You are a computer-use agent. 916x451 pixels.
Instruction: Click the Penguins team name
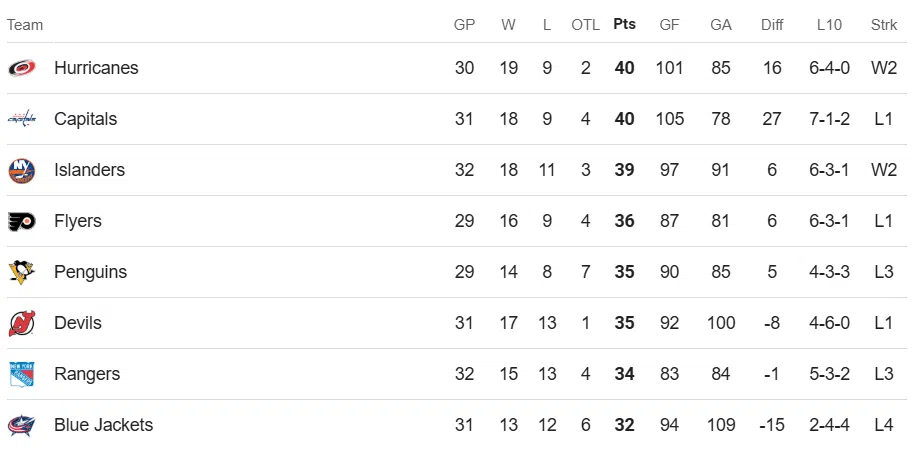click(90, 272)
